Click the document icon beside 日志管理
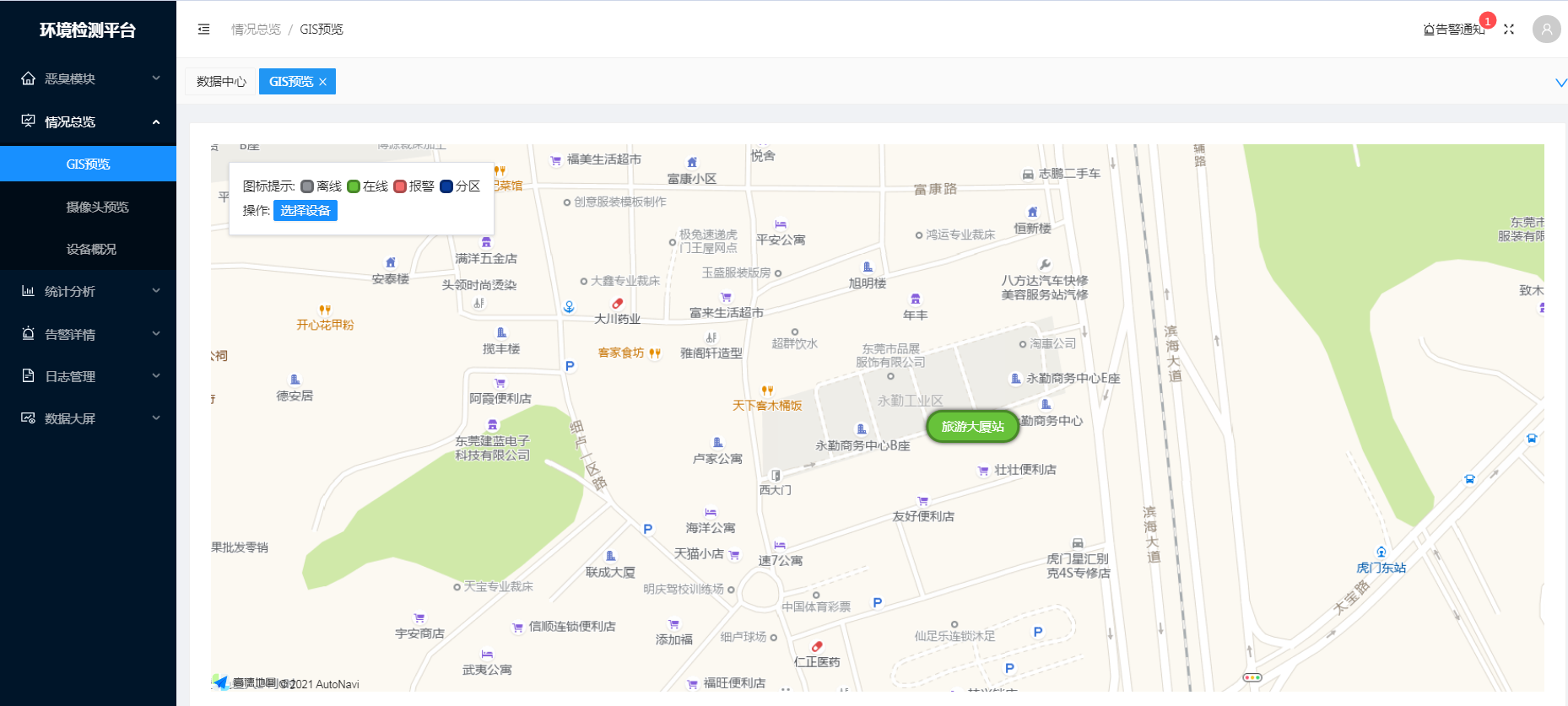Screen dimensions: 1568x706 tap(29, 376)
